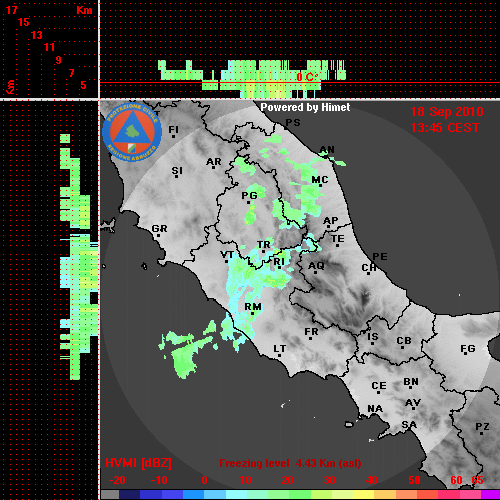Click the NA city label

375,409
